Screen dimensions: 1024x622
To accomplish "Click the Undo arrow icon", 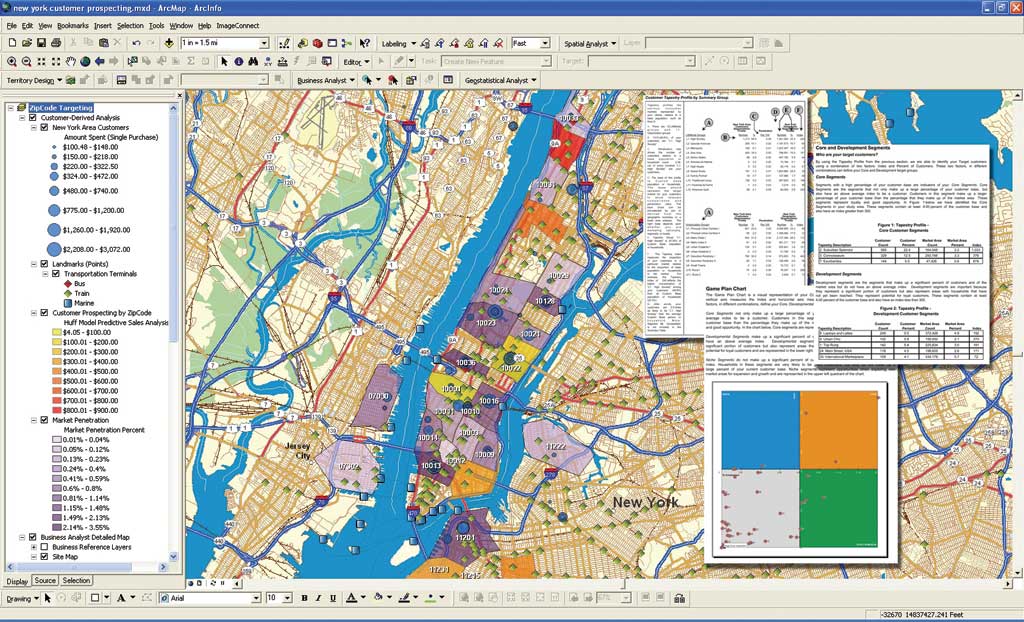I will [x=136, y=43].
